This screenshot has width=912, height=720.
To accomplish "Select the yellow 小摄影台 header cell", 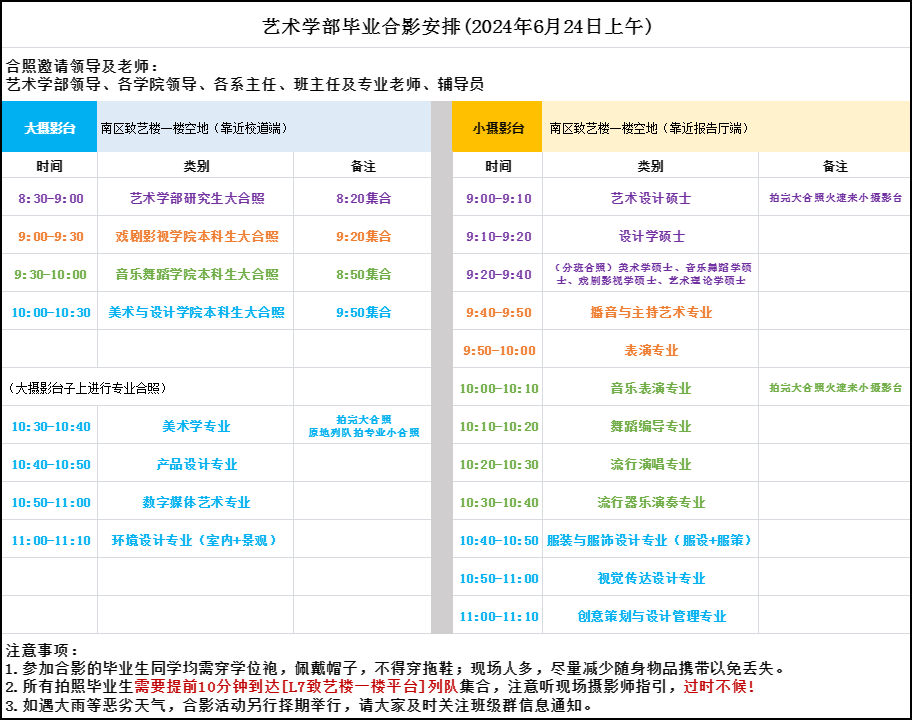I will [x=497, y=128].
